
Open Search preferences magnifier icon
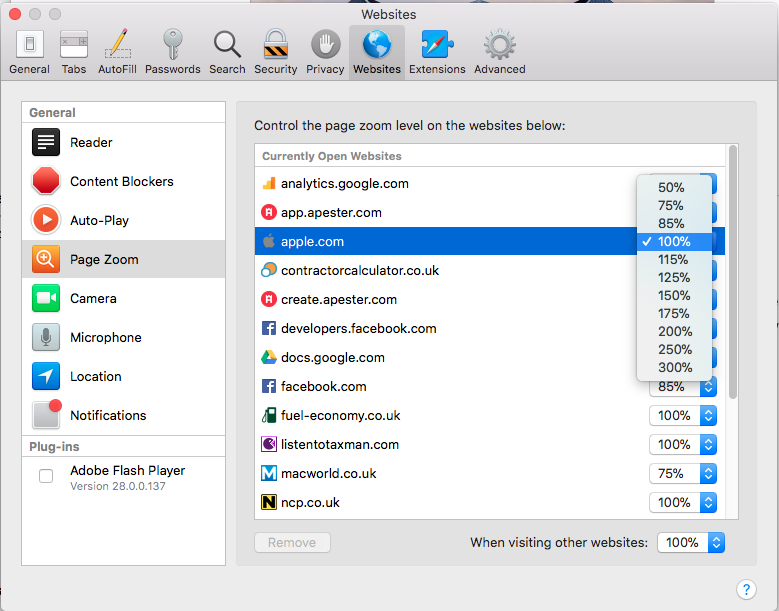pyautogui.click(x=227, y=45)
